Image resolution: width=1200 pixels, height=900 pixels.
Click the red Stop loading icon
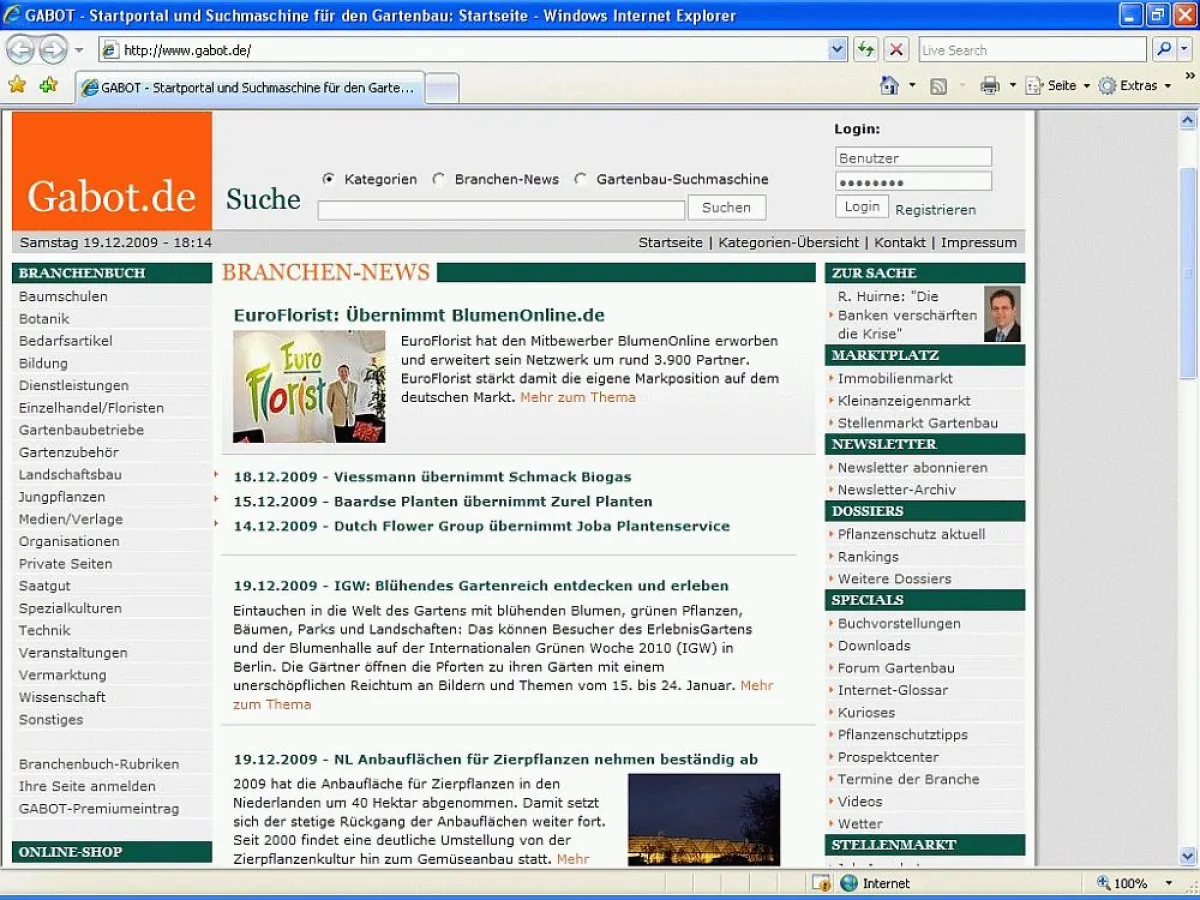click(x=897, y=49)
